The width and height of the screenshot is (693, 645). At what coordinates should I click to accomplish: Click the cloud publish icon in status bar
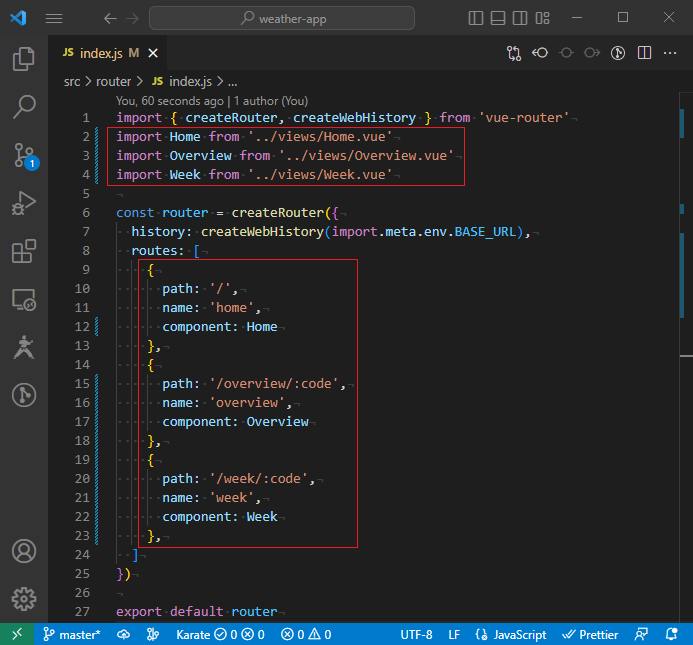coord(123,634)
